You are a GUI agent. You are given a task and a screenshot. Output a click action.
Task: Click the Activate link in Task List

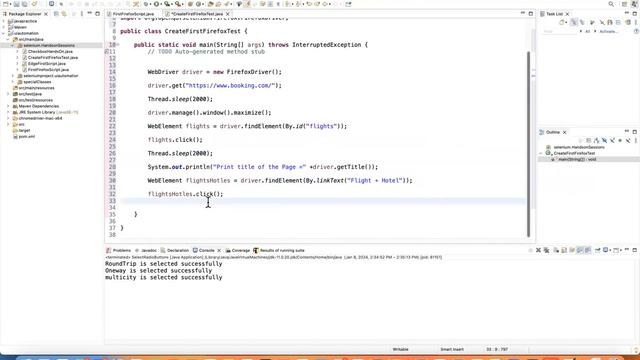pos(608,31)
